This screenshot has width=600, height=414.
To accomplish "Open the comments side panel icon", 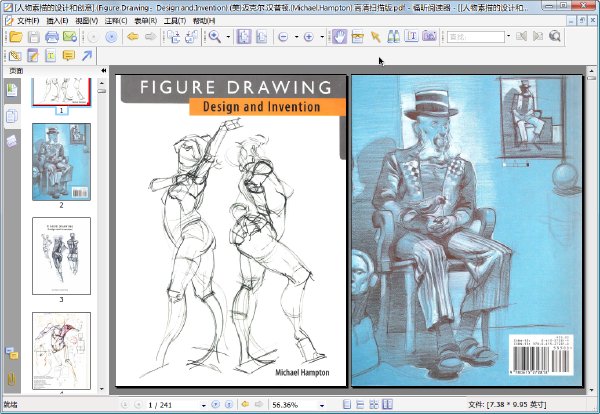I will click(12, 353).
